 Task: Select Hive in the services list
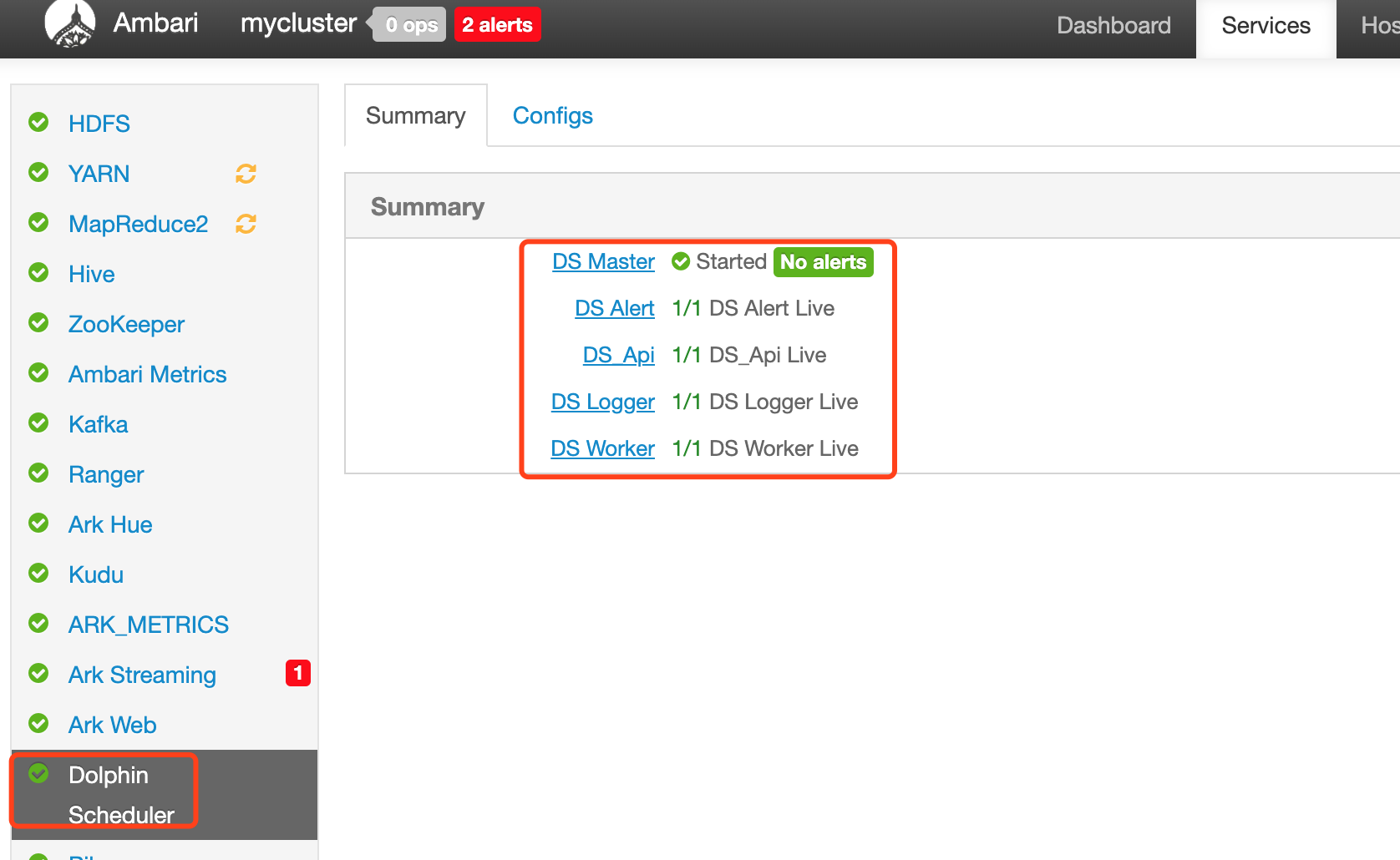[91, 274]
